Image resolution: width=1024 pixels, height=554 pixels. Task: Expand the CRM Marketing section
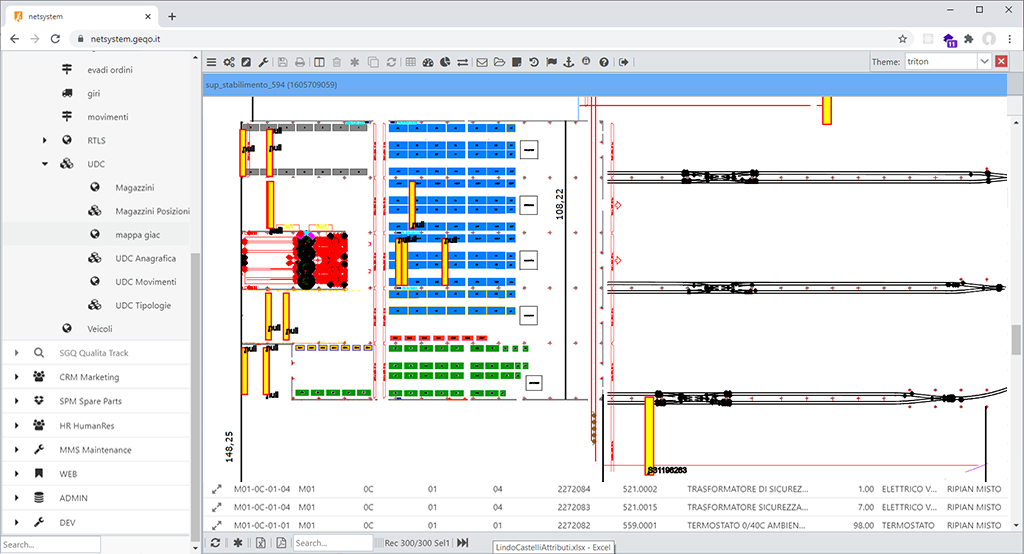17,377
